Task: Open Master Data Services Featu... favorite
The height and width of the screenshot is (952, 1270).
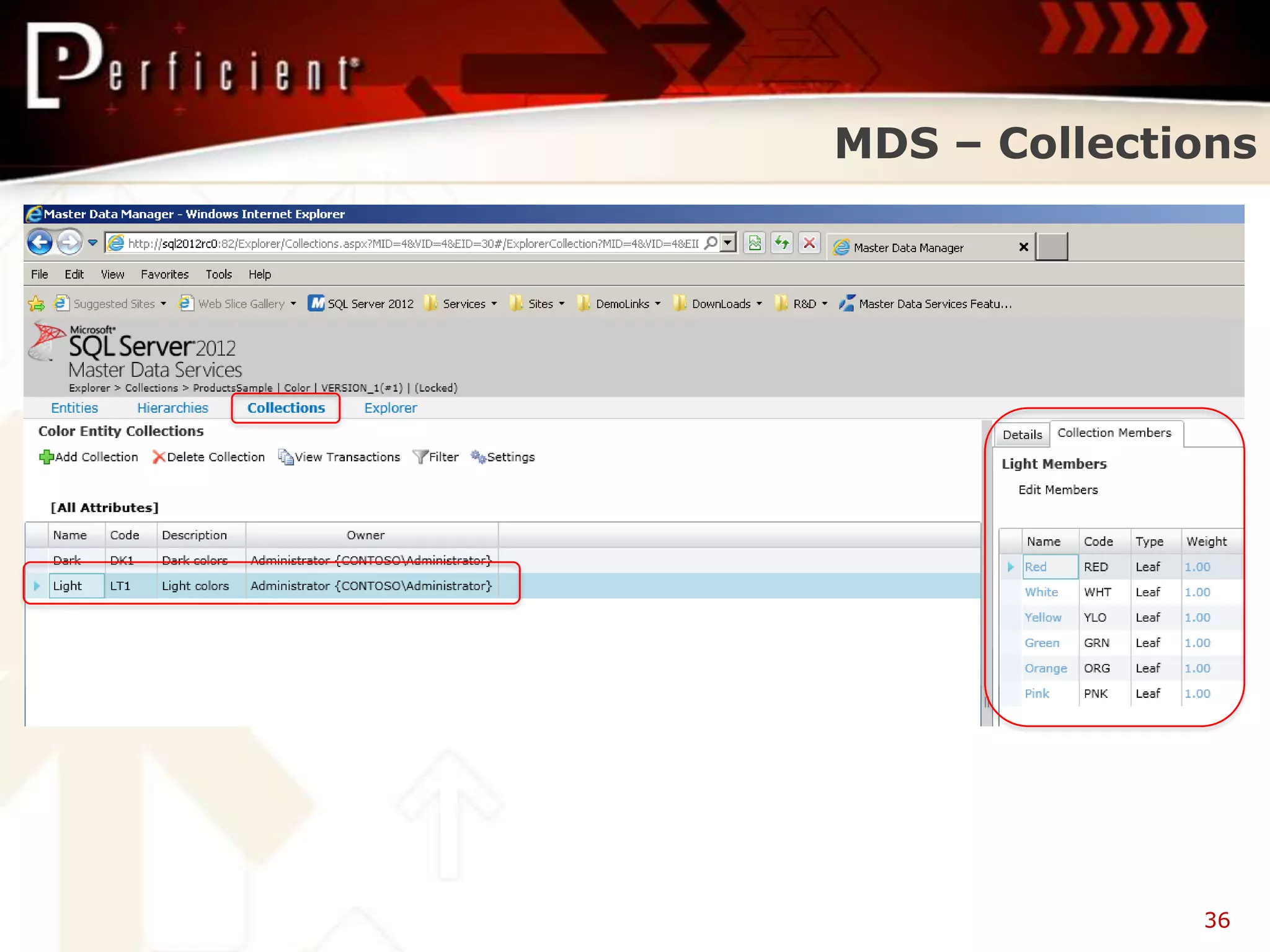Action: point(925,304)
